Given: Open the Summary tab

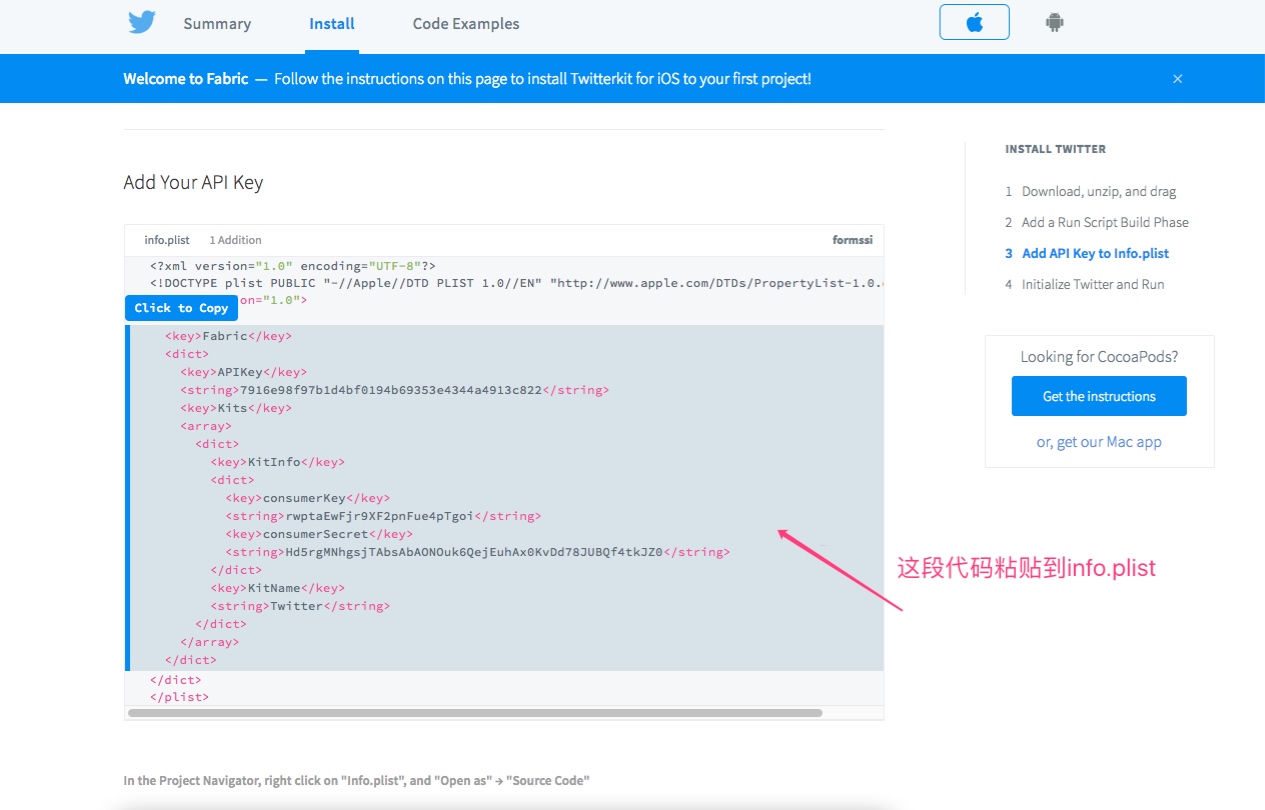Looking at the screenshot, I should 217,24.
